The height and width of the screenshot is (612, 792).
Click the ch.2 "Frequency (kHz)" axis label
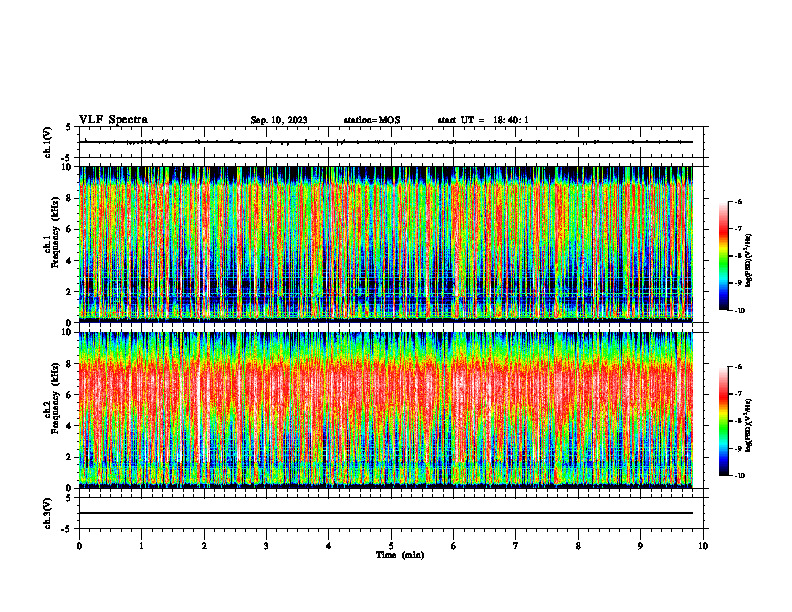[x=56, y=397]
